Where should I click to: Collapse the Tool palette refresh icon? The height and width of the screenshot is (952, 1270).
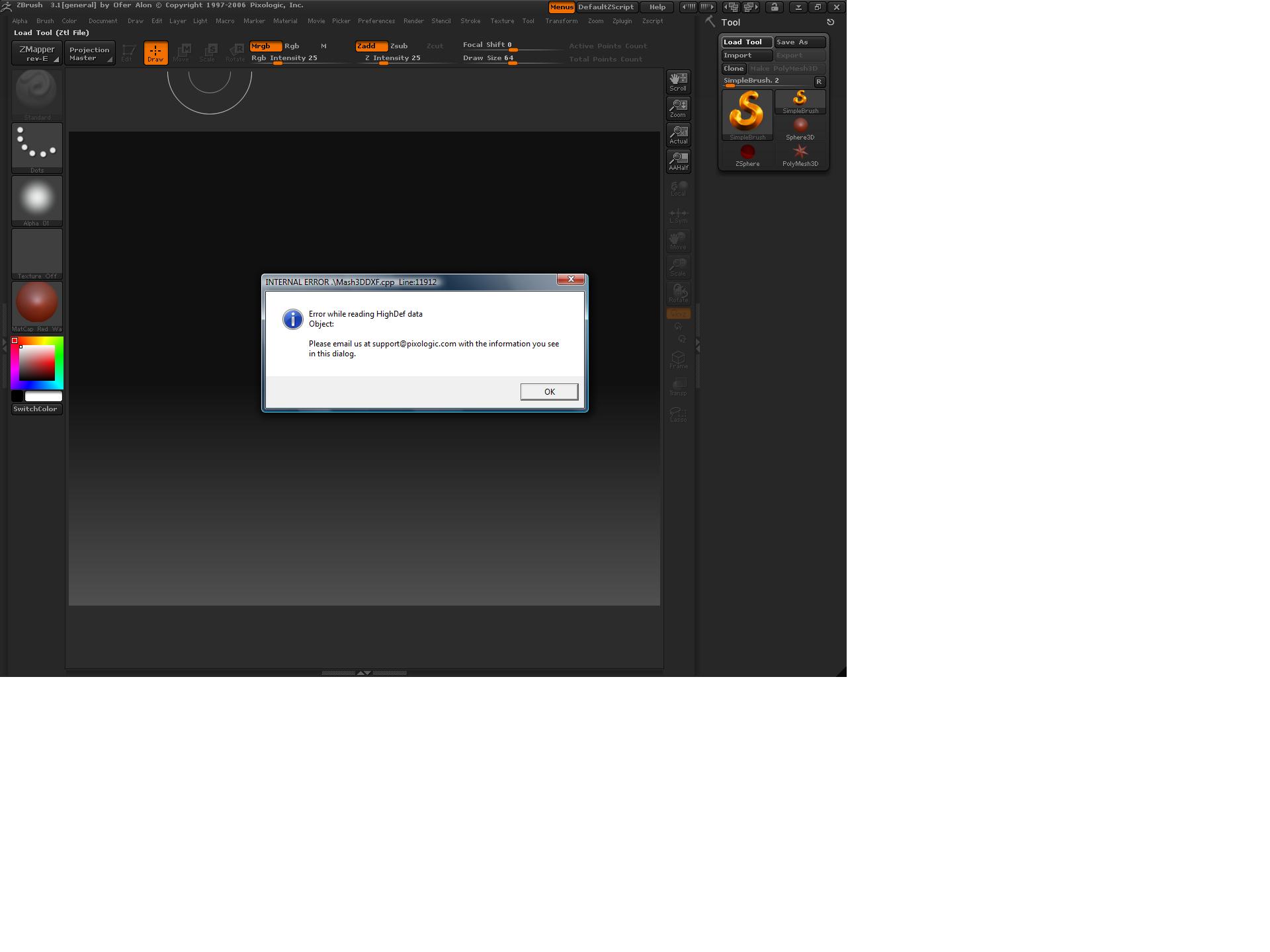click(x=830, y=22)
